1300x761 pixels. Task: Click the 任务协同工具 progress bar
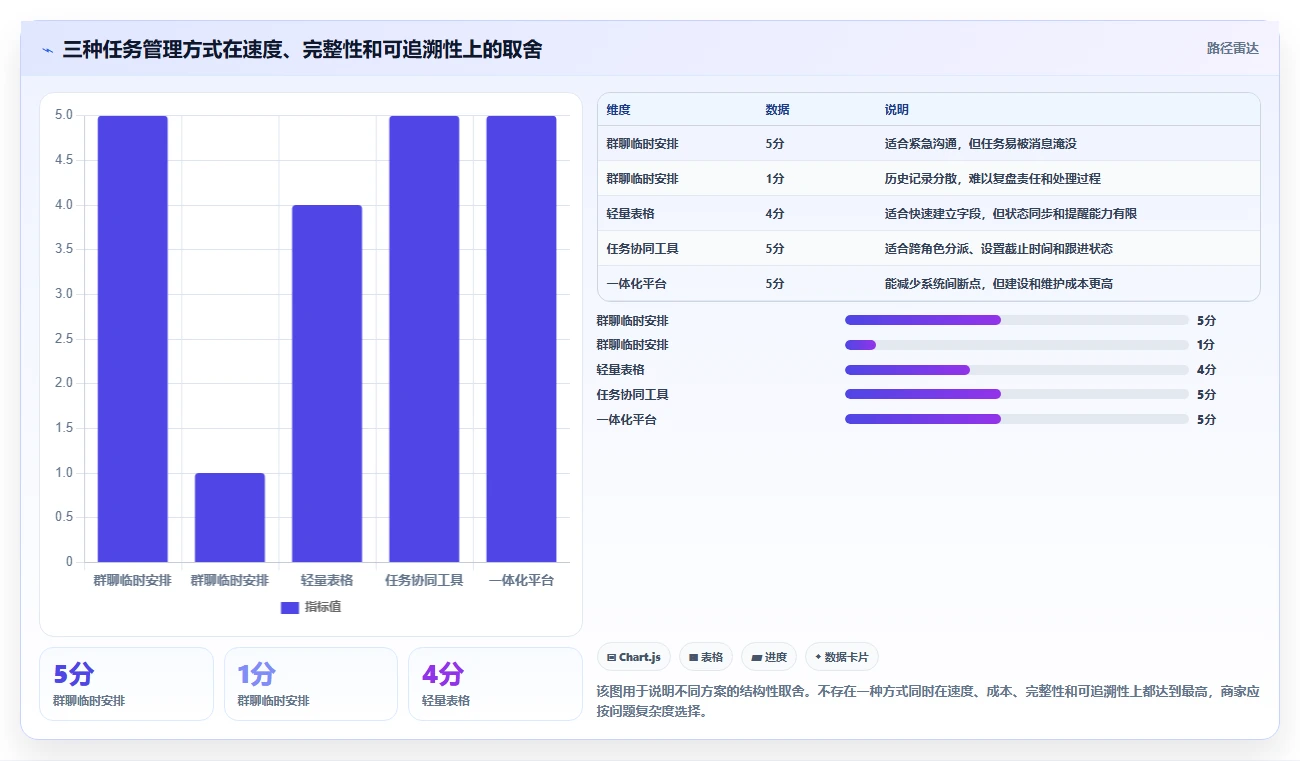point(1017,395)
